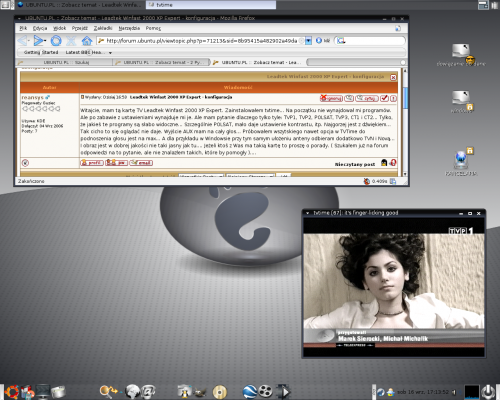
Task: Click the Firefox page vertical scrollbar
Action: 405,122
